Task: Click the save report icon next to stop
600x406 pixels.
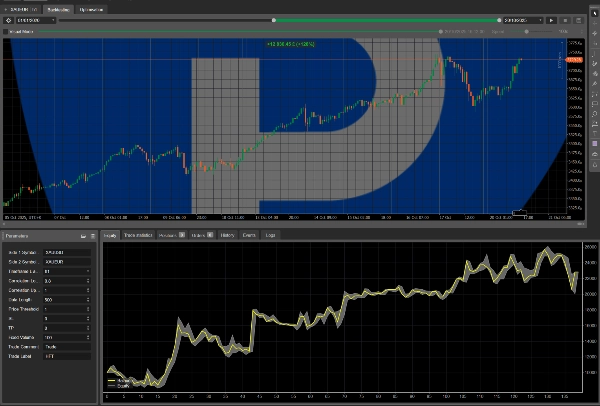Action: pos(579,20)
